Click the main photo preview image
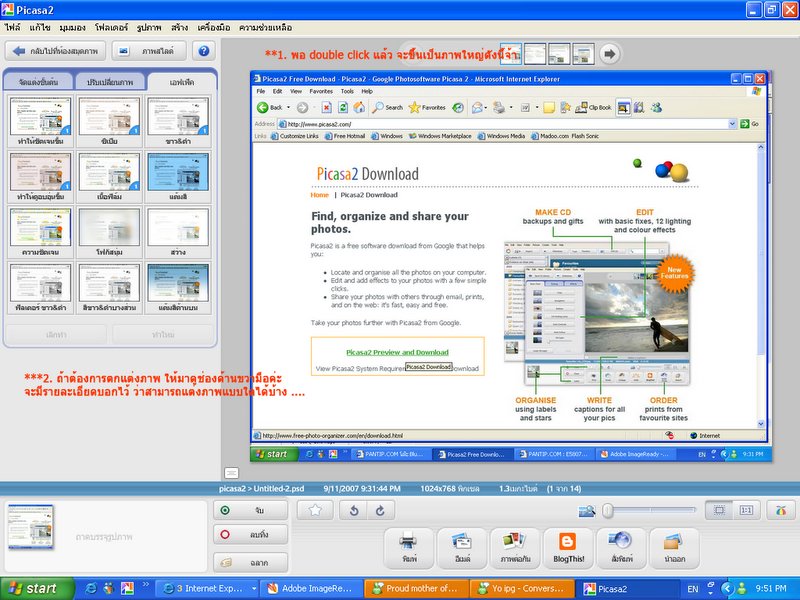This screenshot has width=800, height=600. click(x=511, y=266)
